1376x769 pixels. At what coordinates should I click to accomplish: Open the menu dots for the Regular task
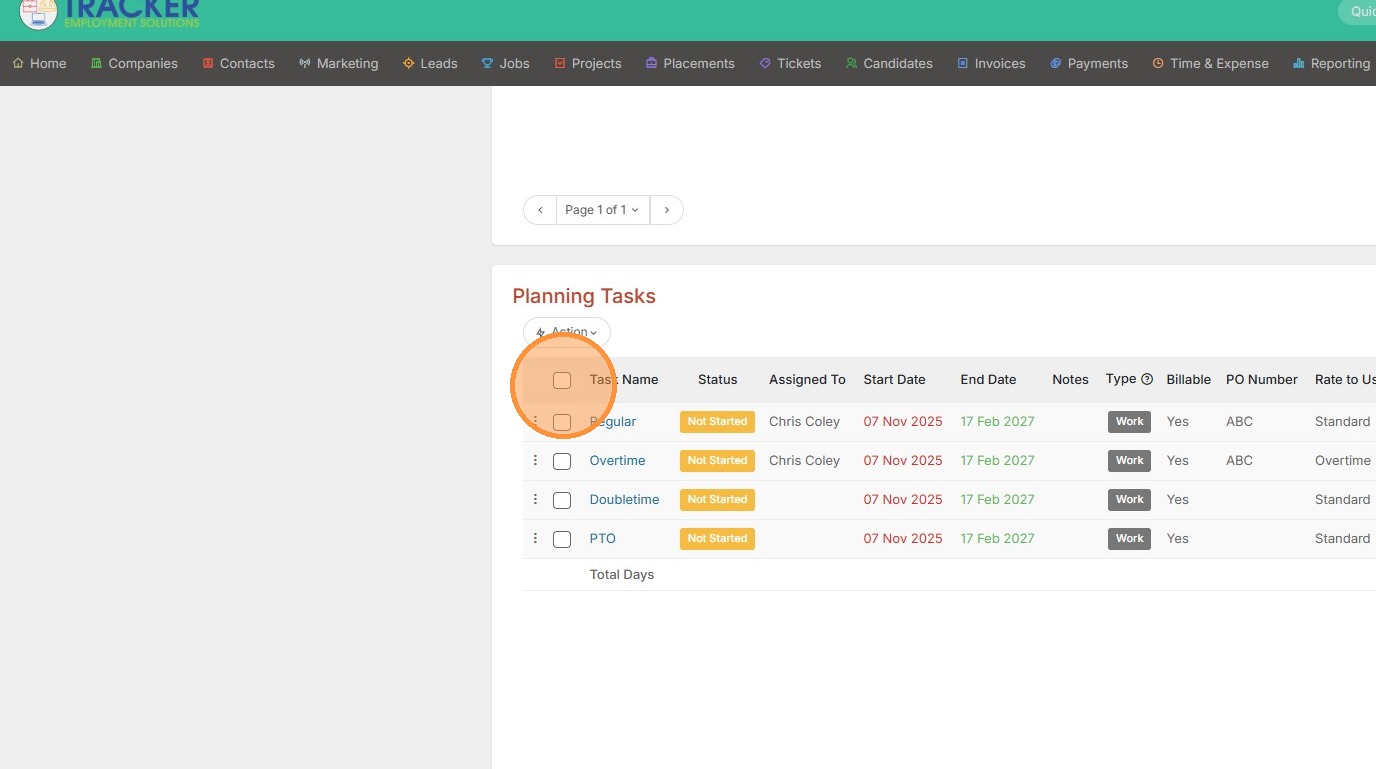[535, 421]
